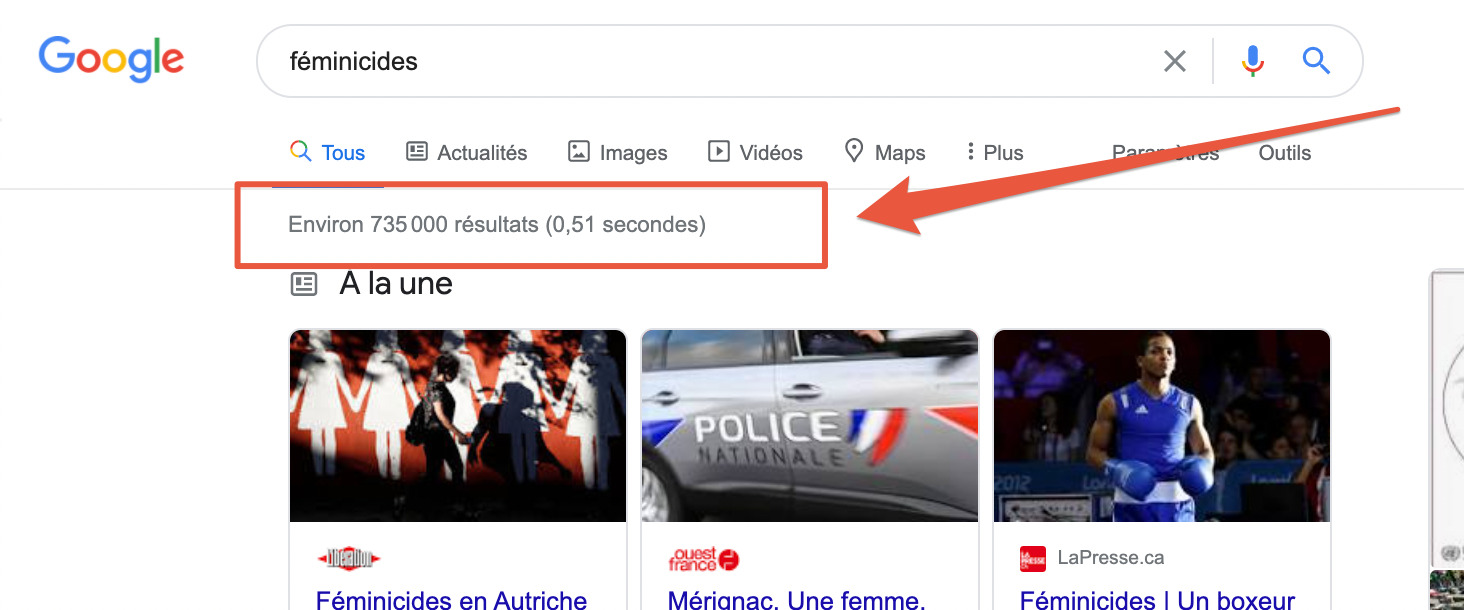
Task: Open the Police Nationale car thumbnail
Action: tap(810, 426)
